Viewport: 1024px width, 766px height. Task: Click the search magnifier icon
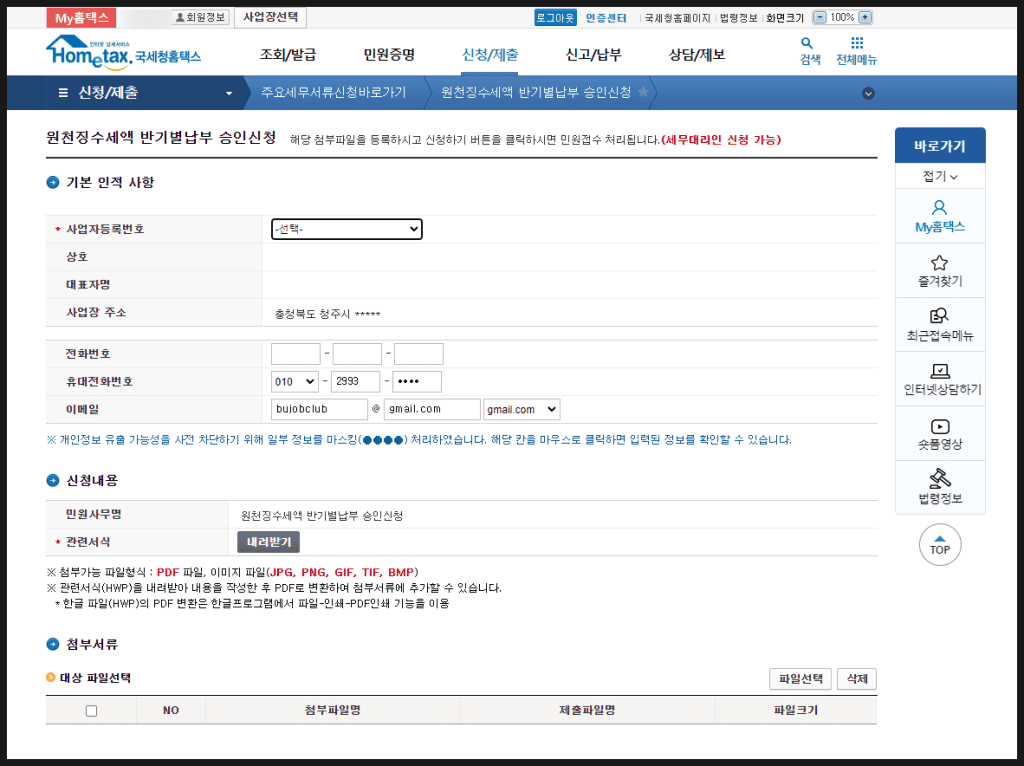click(808, 44)
